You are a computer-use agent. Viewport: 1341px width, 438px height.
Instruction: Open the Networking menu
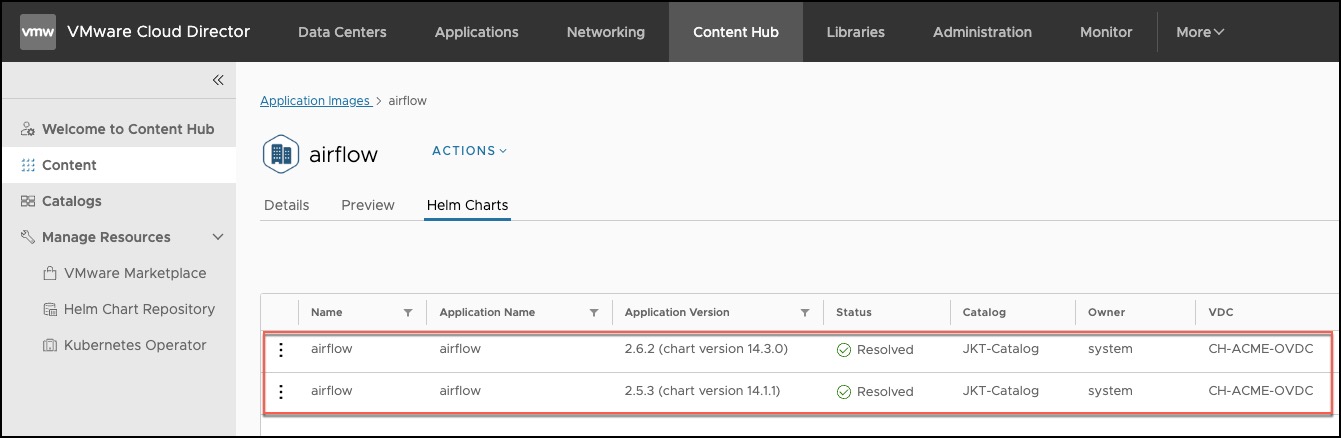tap(606, 32)
